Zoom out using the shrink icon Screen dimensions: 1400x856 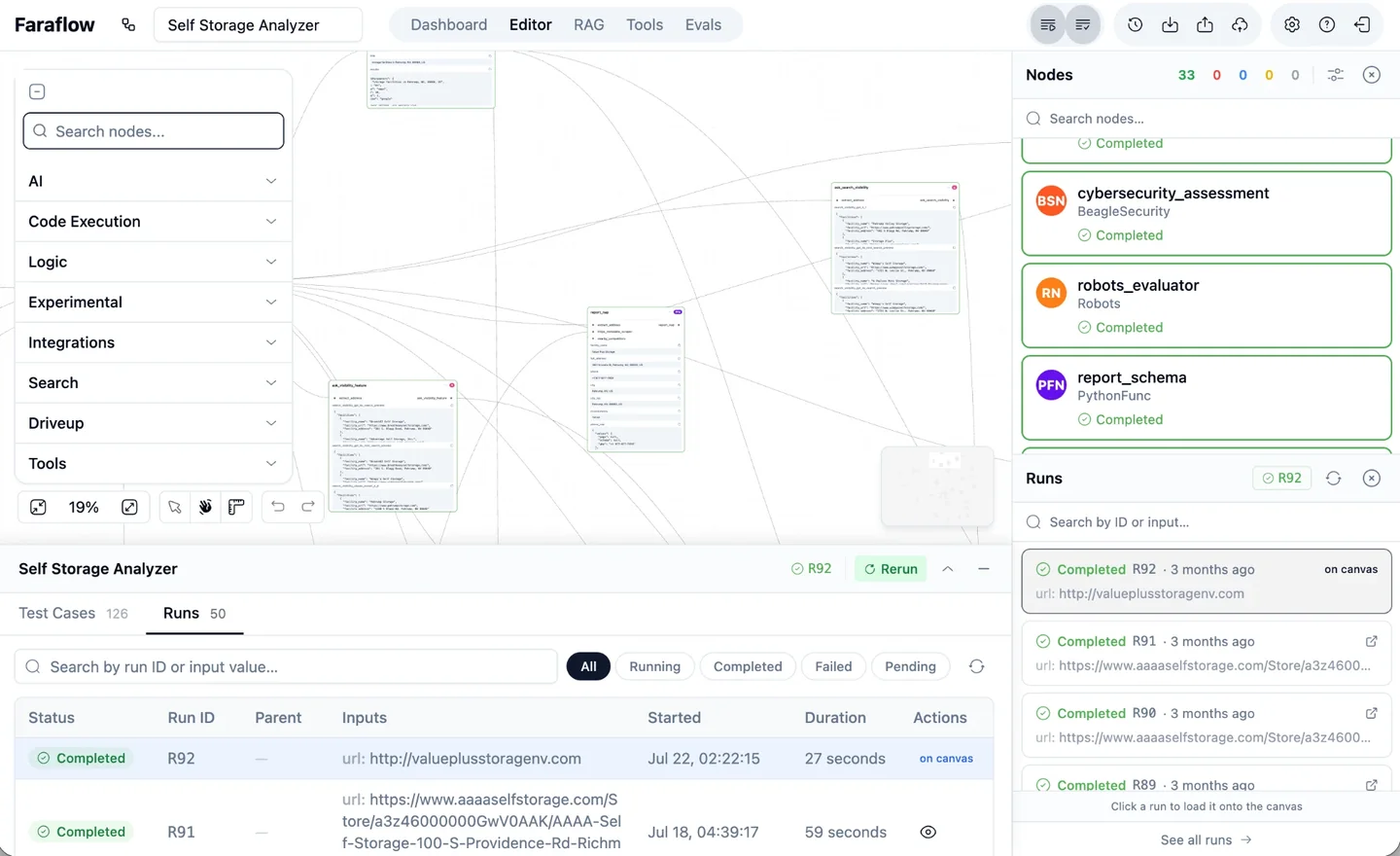point(38,507)
